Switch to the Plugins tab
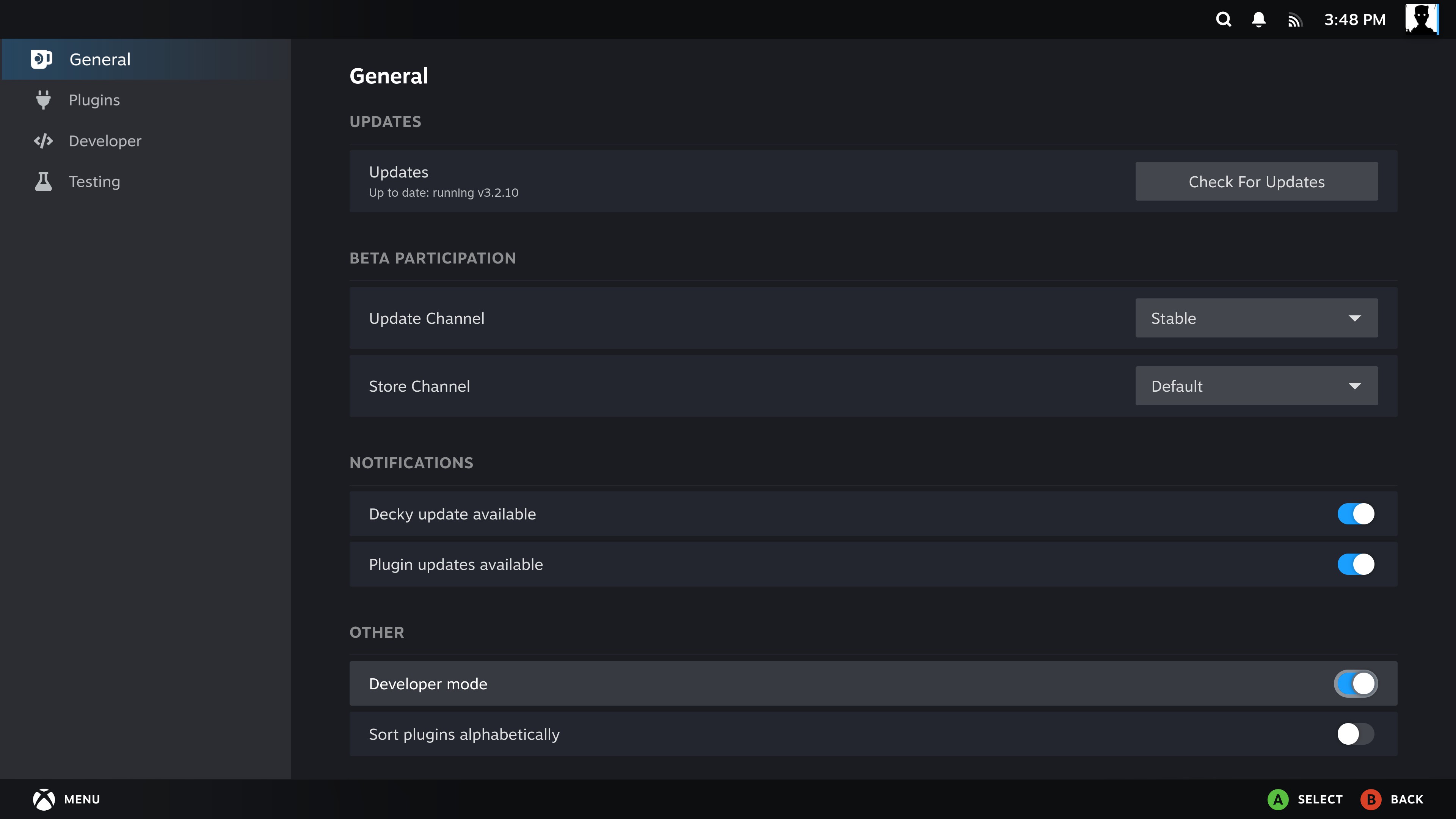This screenshot has width=1456, height=819. point(146,99)
